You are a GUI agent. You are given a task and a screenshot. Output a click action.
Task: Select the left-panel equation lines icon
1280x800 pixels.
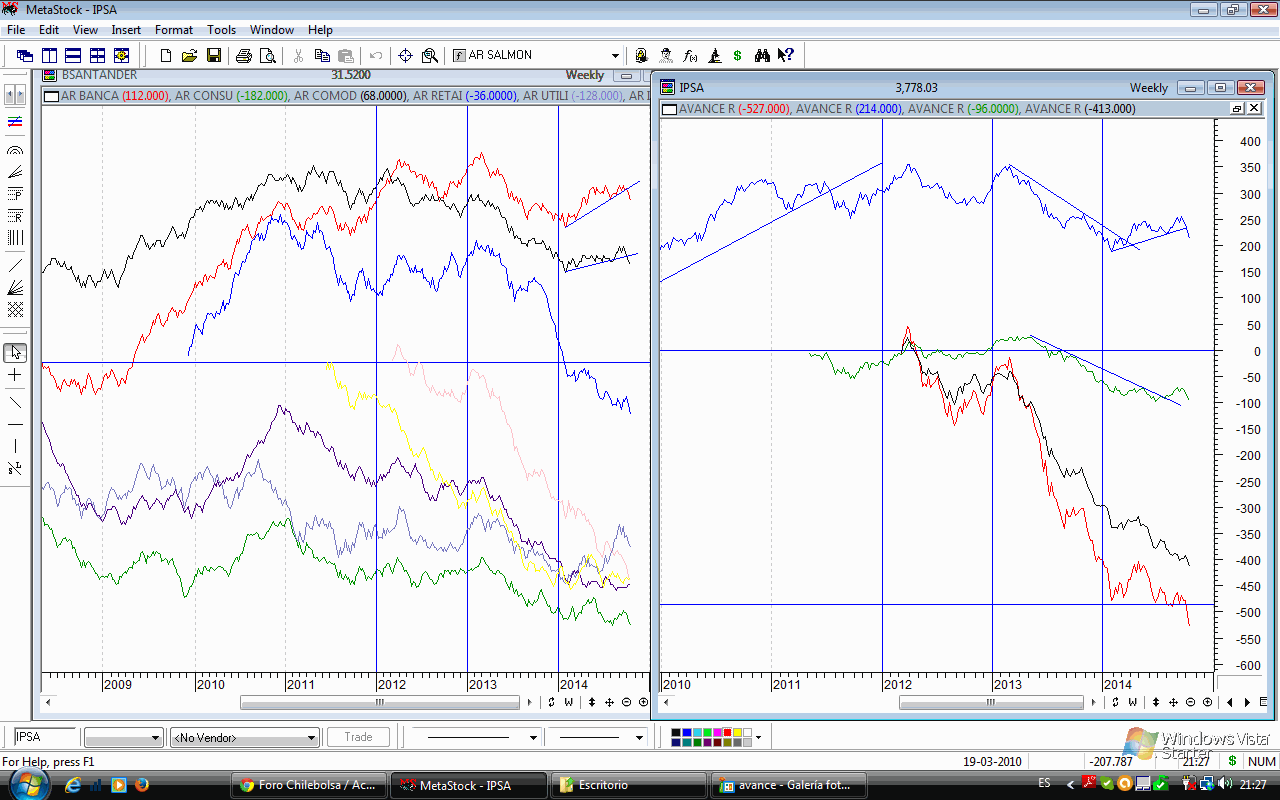tap(15, 122)
